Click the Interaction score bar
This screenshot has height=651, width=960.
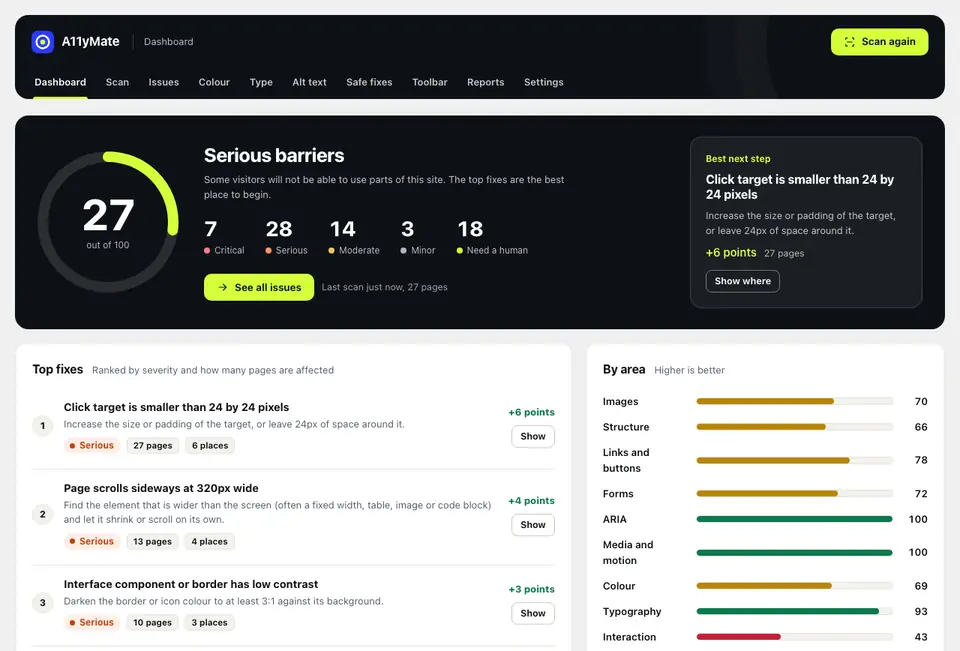point(794,637)
